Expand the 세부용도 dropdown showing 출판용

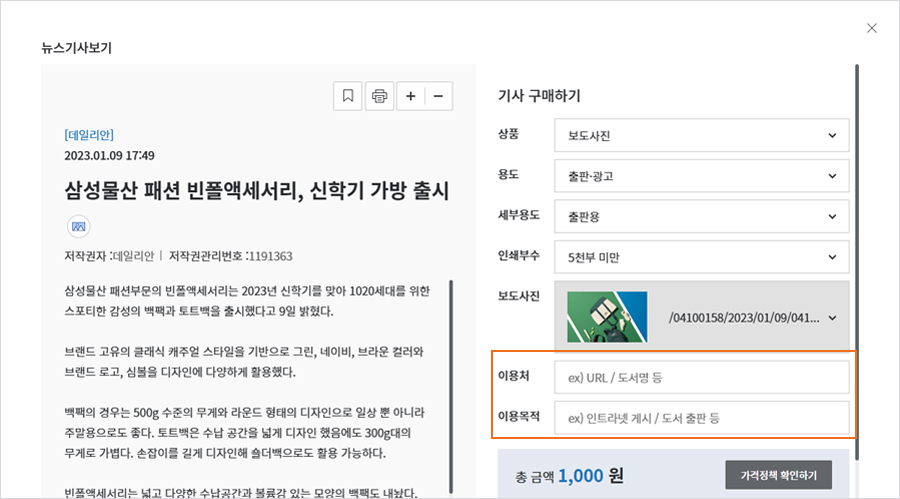click(x=701, y=216)
